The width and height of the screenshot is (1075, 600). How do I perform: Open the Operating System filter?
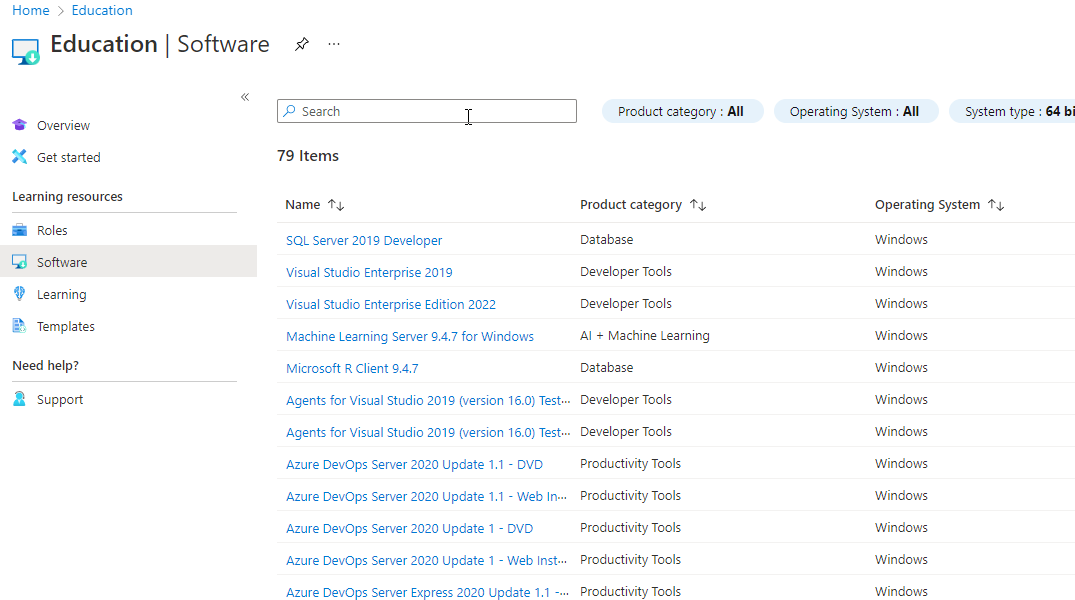[x=856, y=111]
